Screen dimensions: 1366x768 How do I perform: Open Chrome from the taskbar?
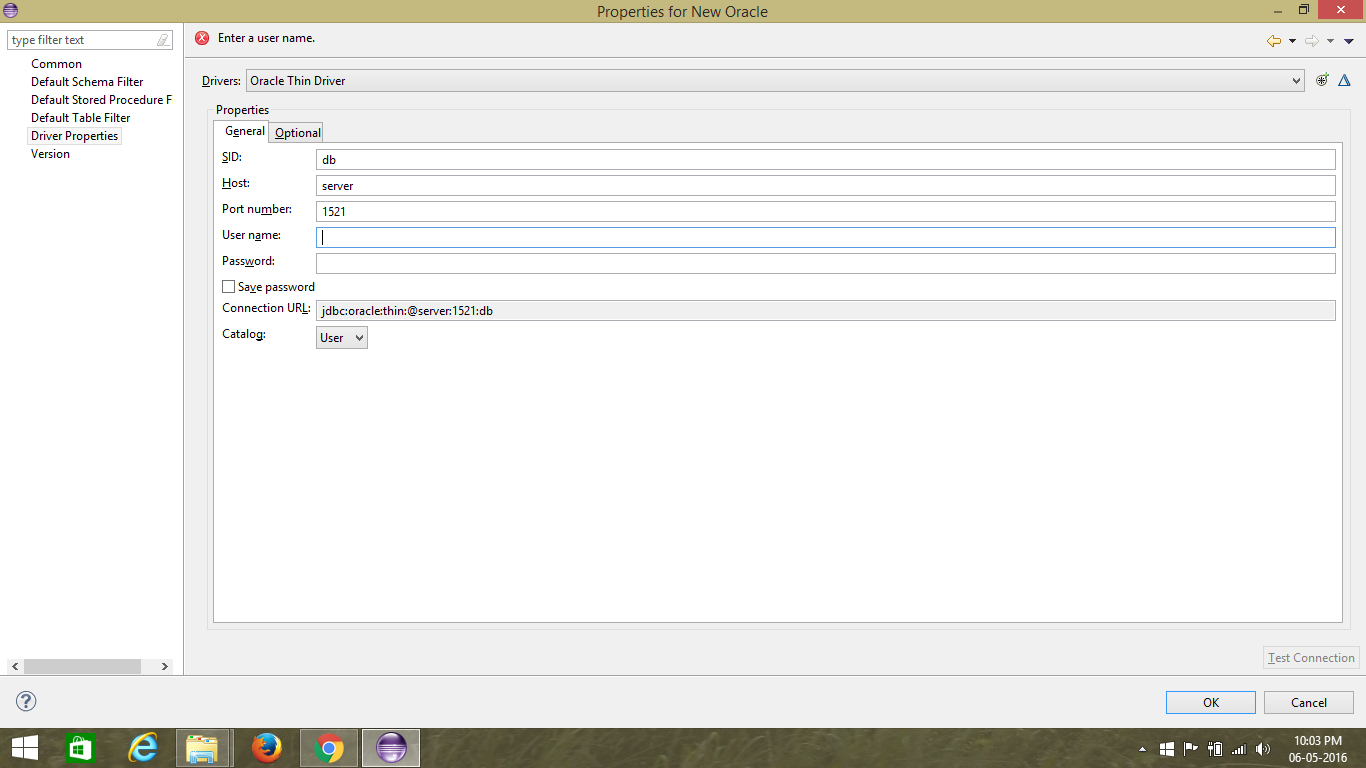329,748
